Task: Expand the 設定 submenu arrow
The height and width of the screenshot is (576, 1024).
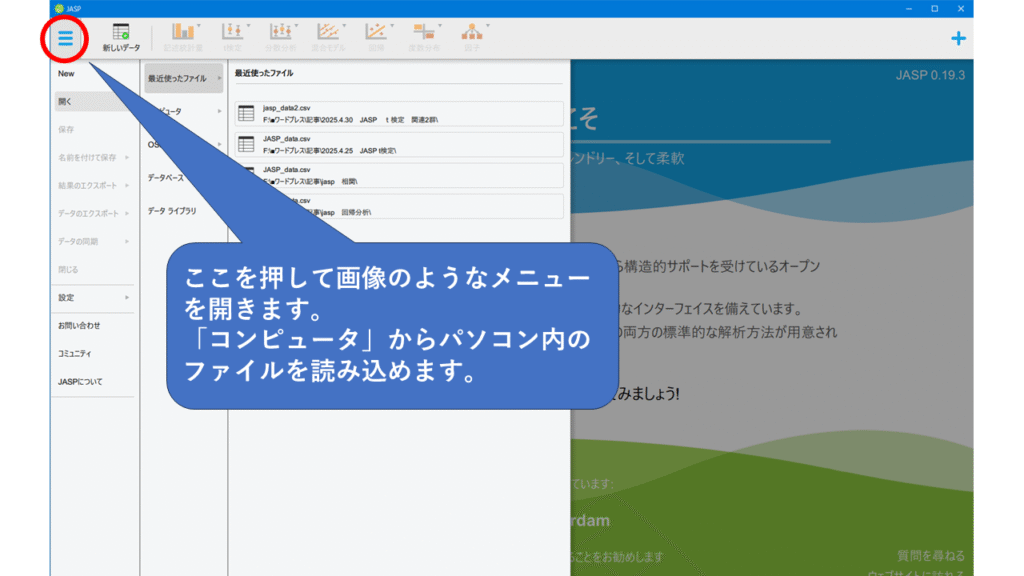Action: click(127, 298)
